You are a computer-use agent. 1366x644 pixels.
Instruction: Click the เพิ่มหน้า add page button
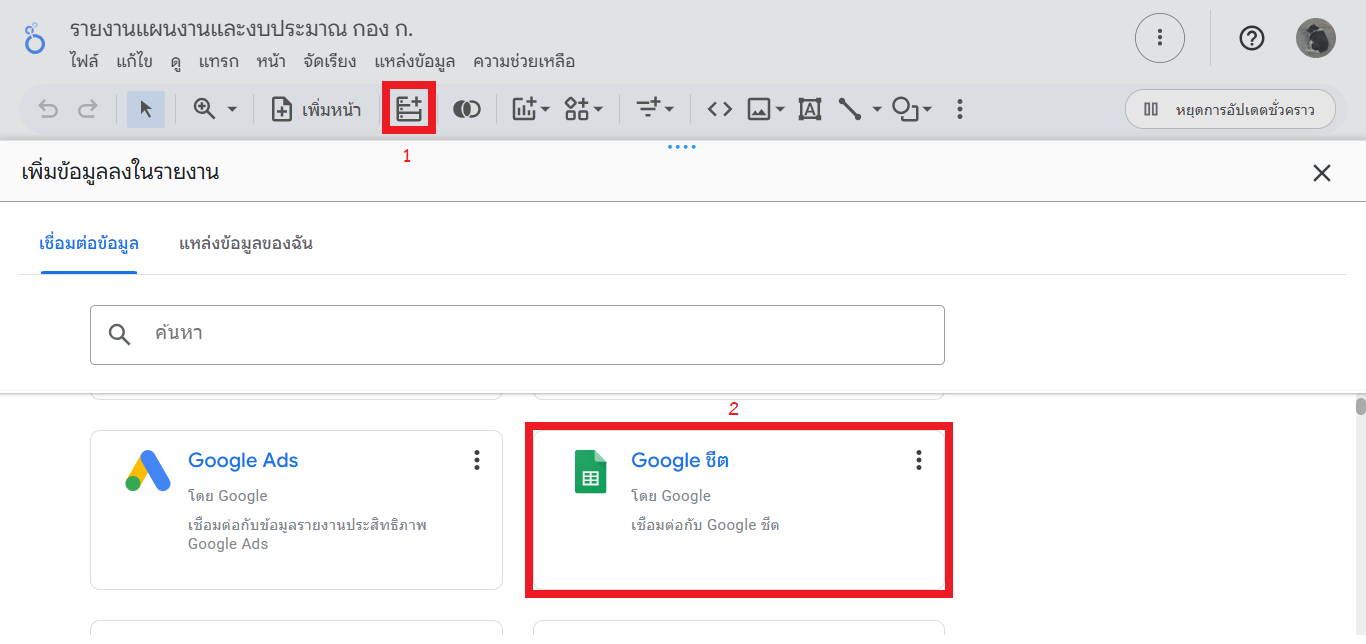click(317, 110)
